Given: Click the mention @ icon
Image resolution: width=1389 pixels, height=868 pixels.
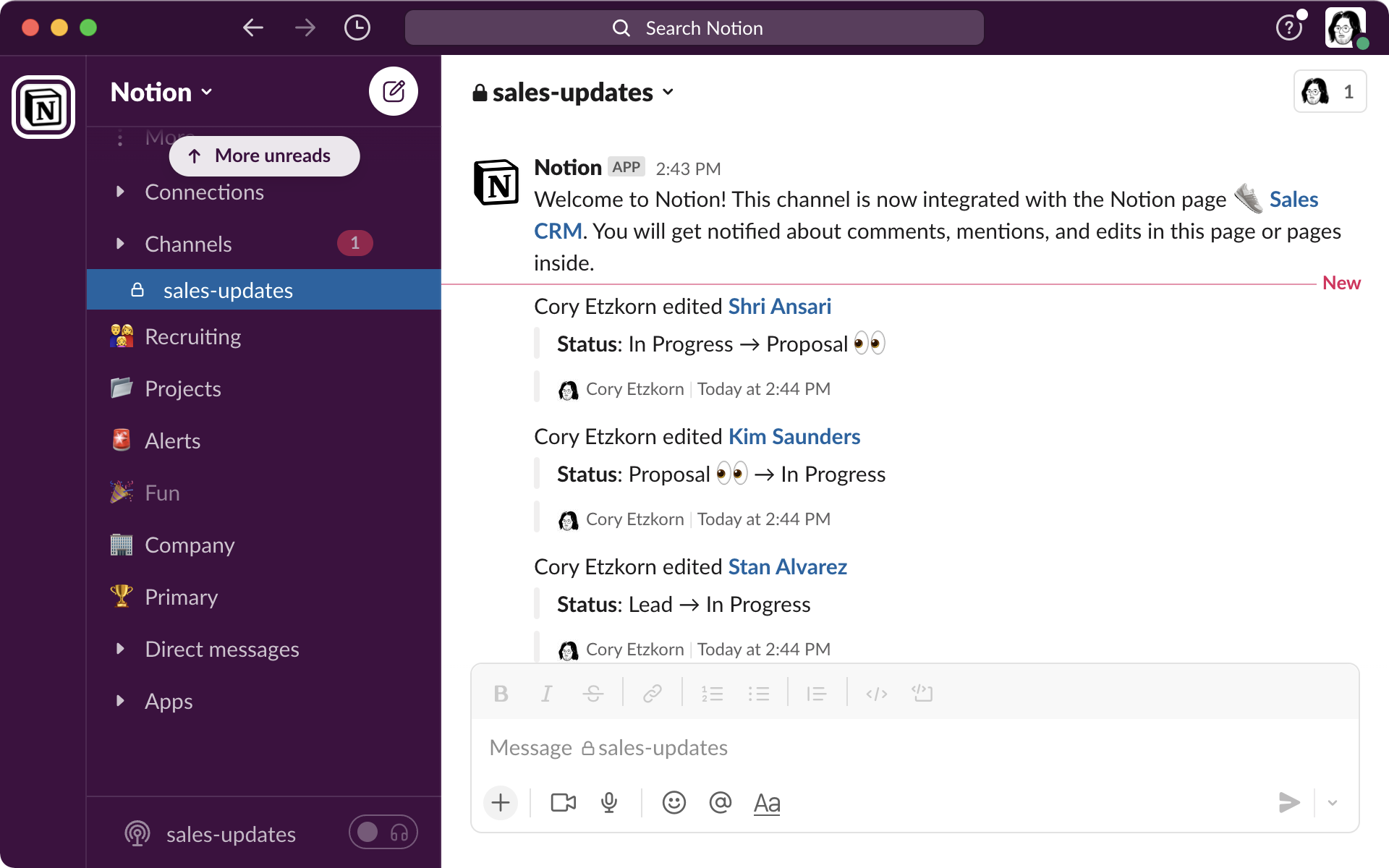Looking at the screenshot, I should pyautogui.click(x=721, y=802).
